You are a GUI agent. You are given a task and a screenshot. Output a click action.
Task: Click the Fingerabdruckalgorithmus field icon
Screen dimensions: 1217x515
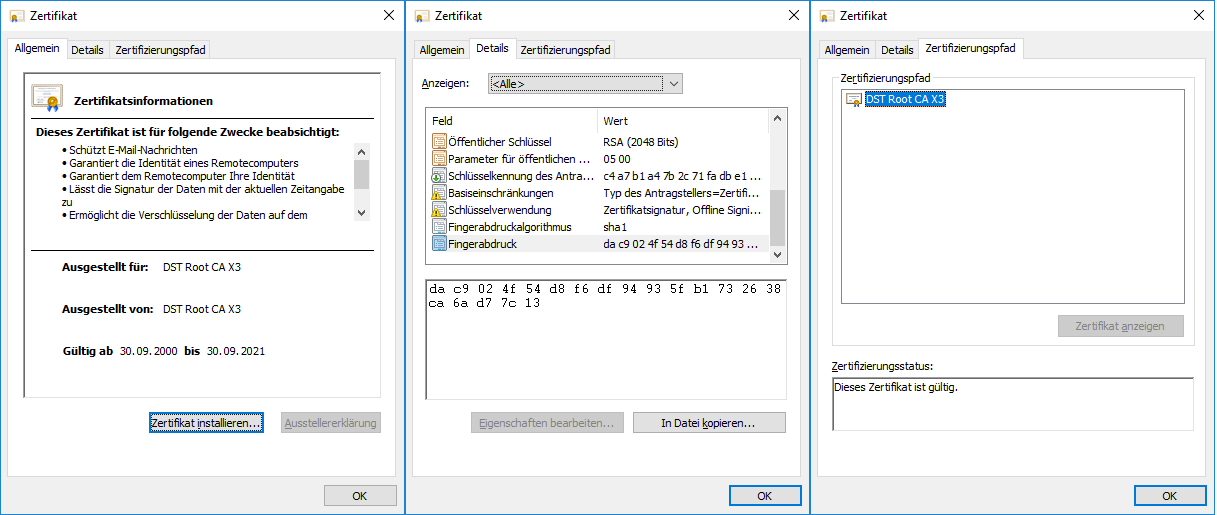click(439, 227)
